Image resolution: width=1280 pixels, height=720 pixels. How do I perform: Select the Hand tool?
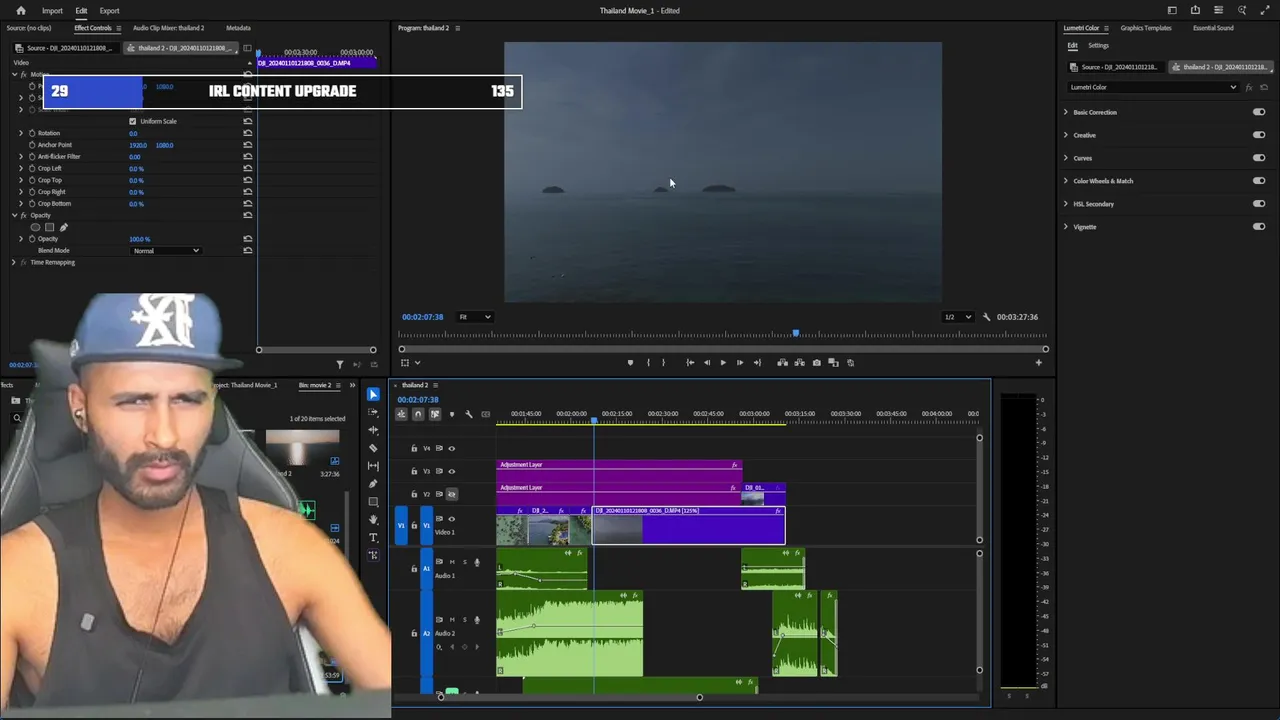(373, 520)
